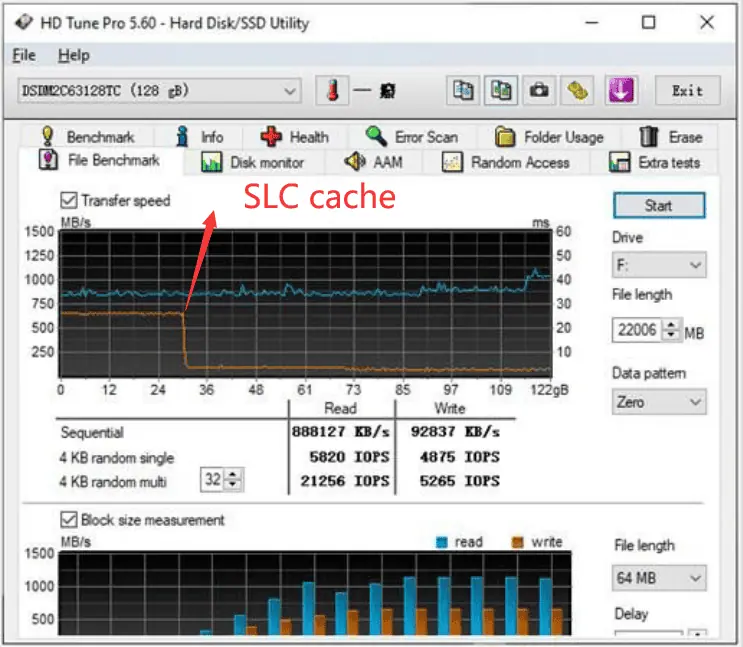Click the blue read legend swatch
The image size is (743, 647).
(442, 542)
